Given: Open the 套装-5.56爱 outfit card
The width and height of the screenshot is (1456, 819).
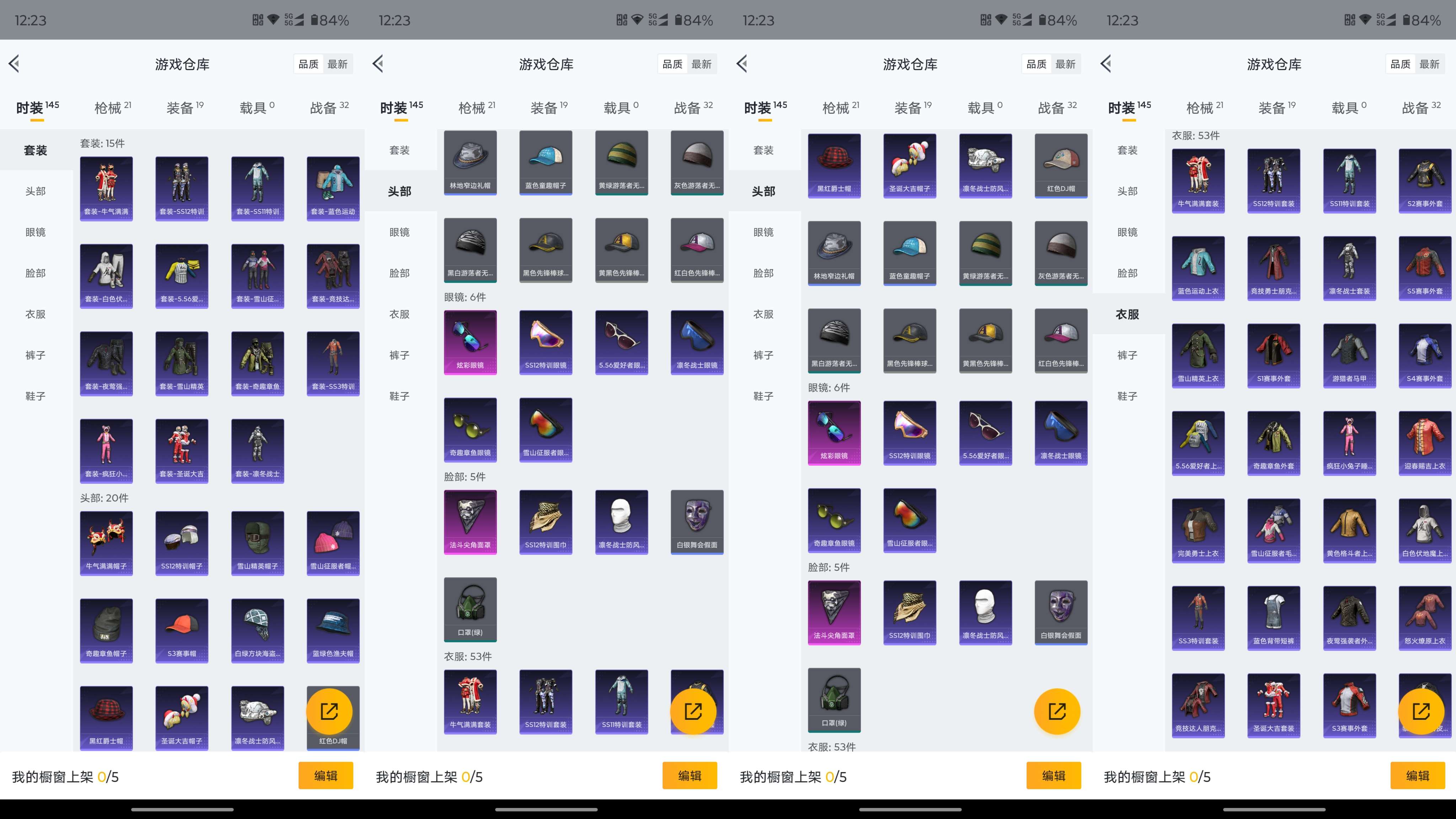Looking at the screenshot, I should 182,276.
